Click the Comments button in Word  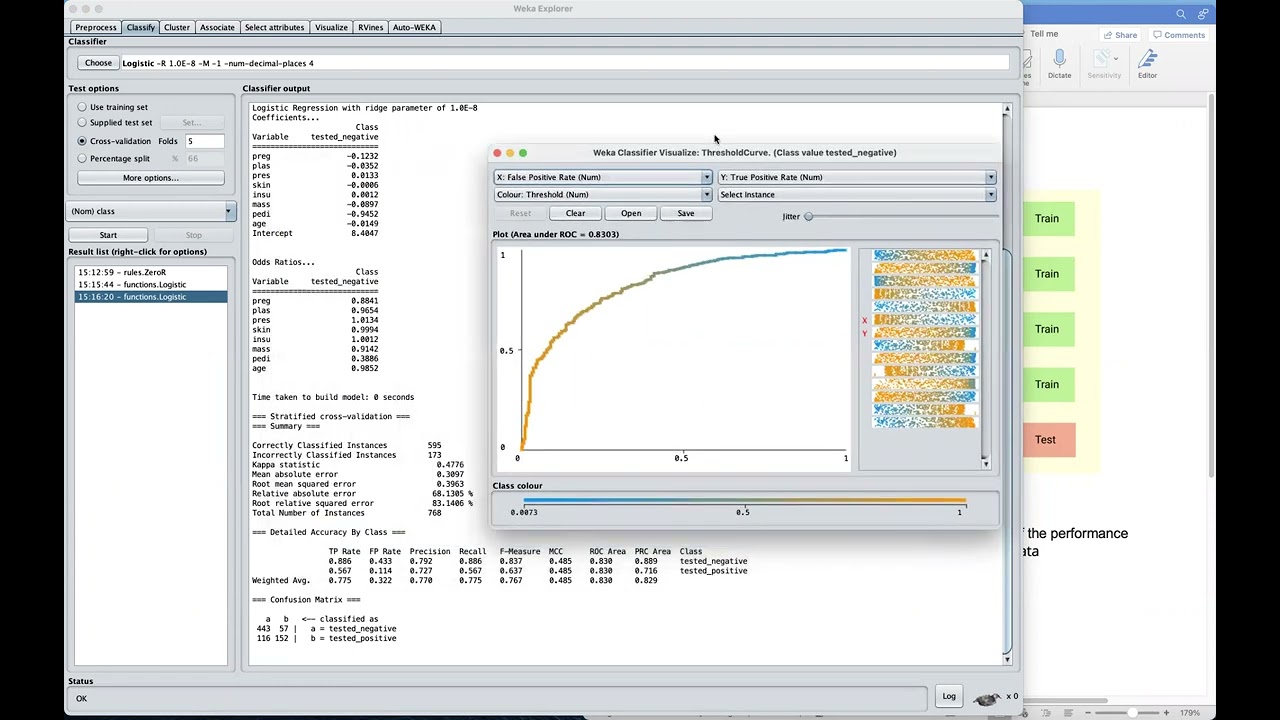coord(1179,35)
